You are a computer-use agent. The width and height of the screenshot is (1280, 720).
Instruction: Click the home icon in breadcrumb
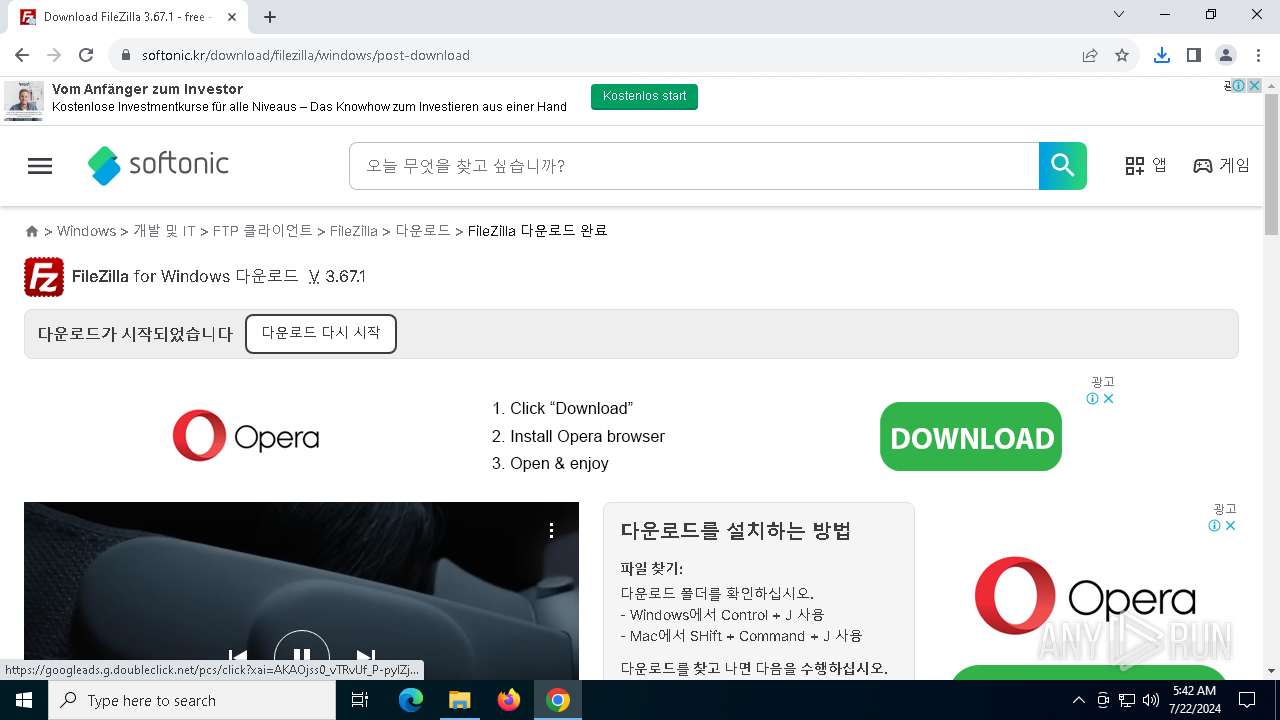click(x=32, y=231)
